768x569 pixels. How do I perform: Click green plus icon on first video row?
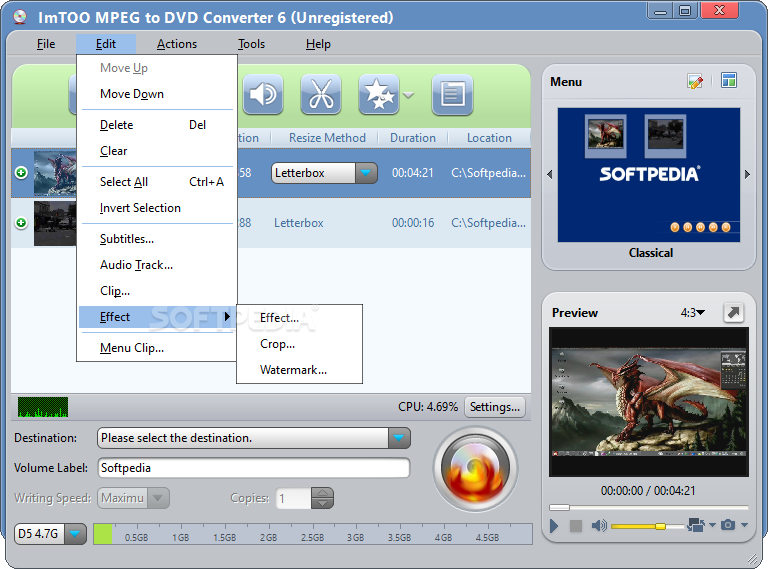click(x=21, y=172)
